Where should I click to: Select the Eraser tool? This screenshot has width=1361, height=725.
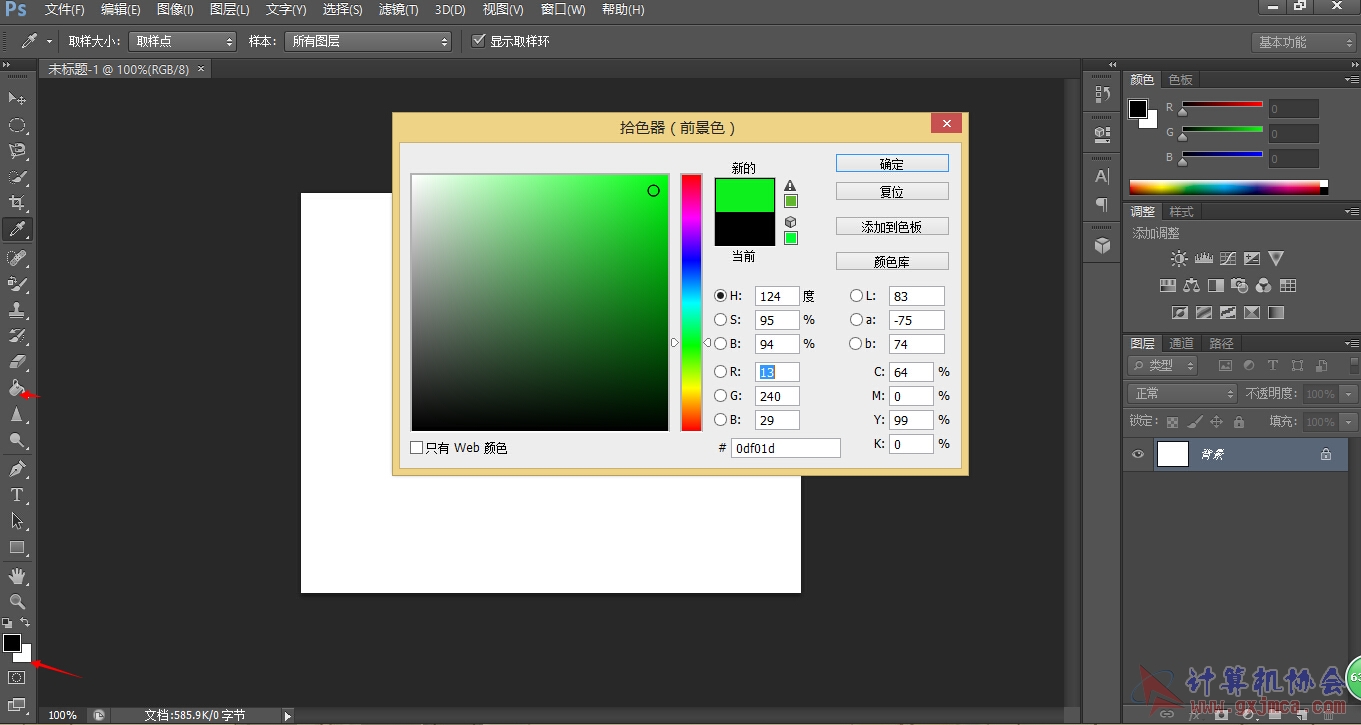pos(17,362)
